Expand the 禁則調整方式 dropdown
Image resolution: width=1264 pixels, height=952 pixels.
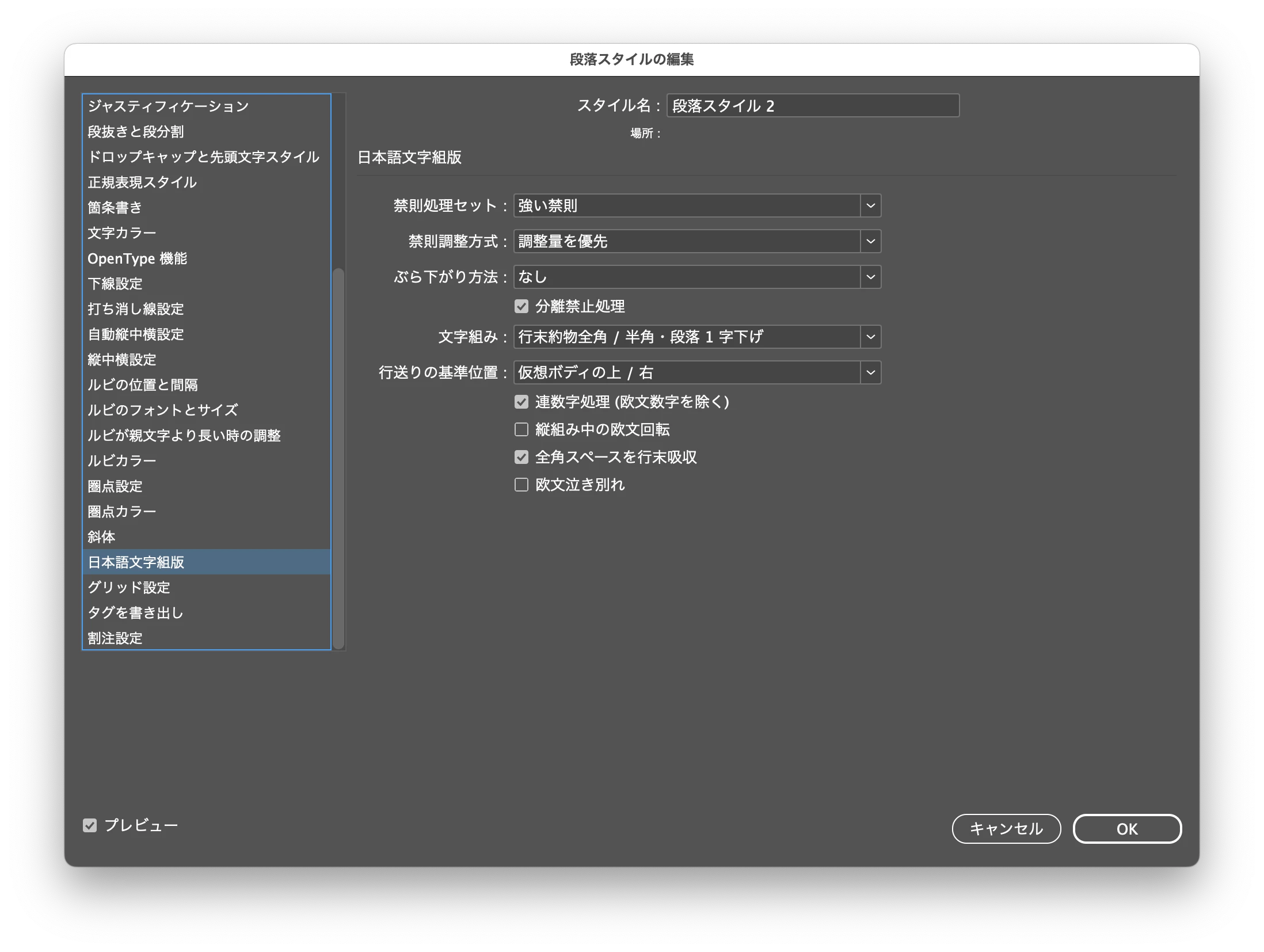tap(696, 241)
